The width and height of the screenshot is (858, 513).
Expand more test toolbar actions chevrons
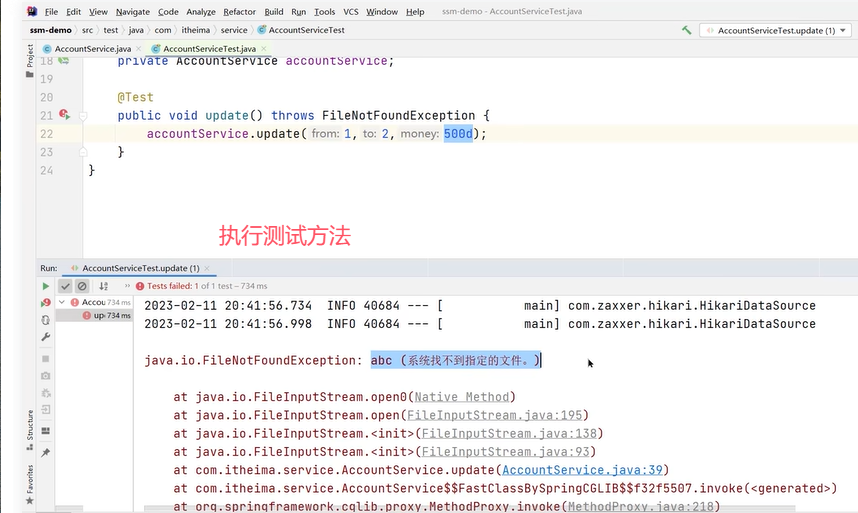click(127, 285)
